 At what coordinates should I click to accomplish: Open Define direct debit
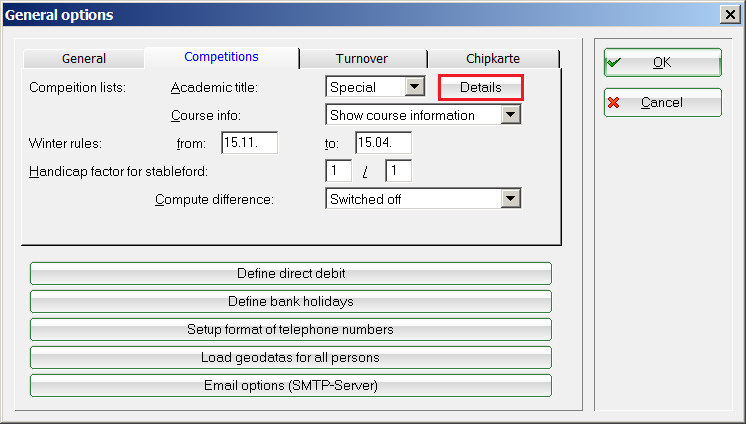[291, 273]
